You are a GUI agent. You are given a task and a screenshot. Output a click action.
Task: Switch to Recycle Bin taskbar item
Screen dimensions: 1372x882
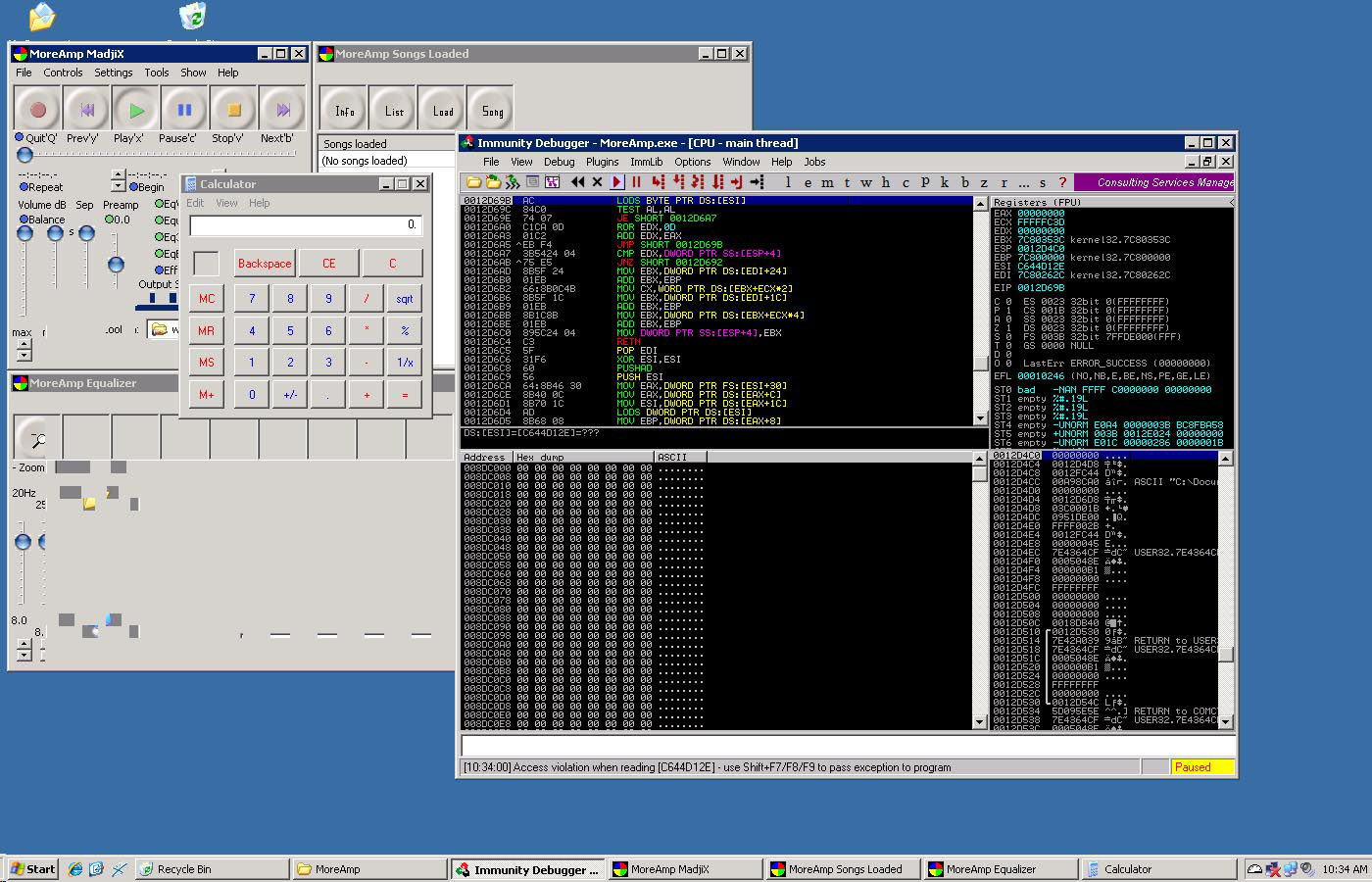pos(212,869)
